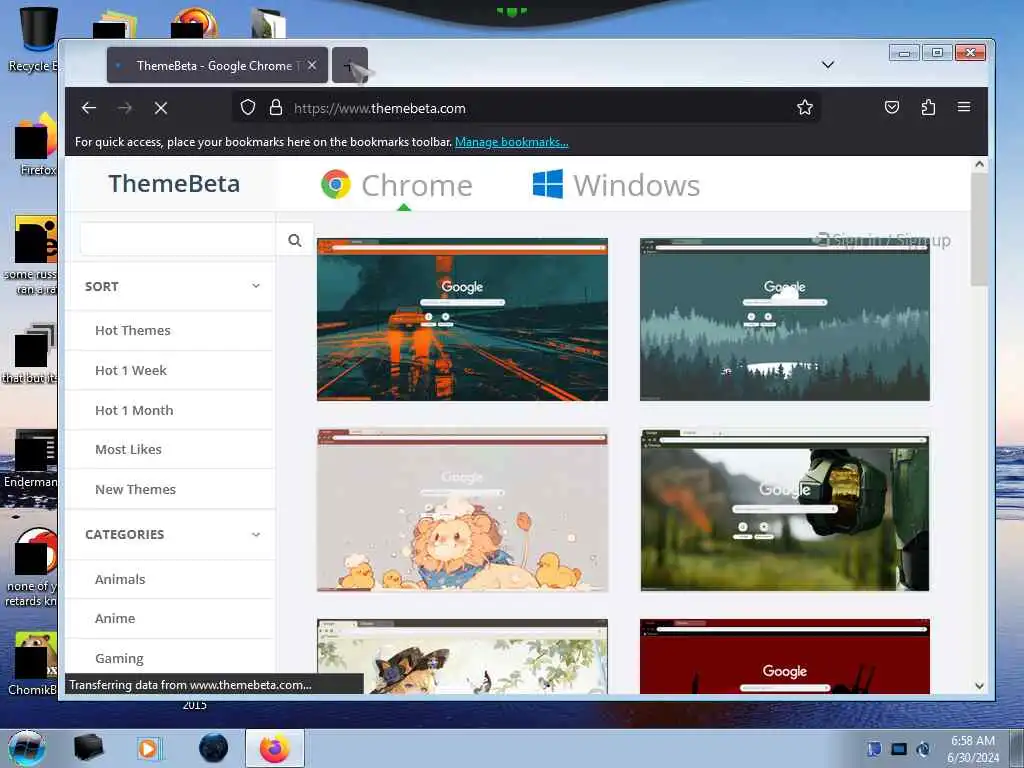The height and width of the screenshot is (768, 1024).
Task: Stop loading the page with X button
Action: 161,108
